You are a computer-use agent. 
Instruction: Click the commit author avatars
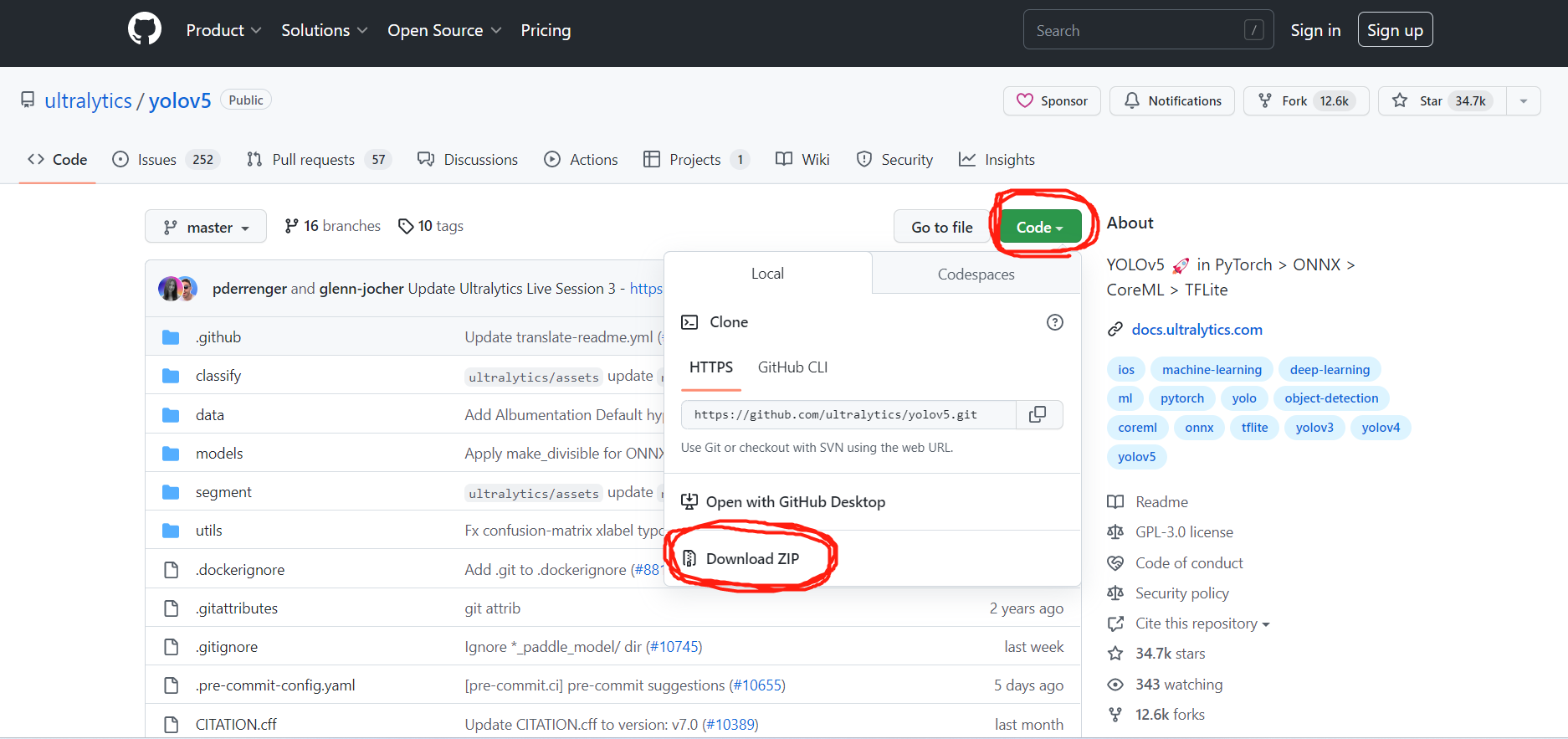point(177,289)
